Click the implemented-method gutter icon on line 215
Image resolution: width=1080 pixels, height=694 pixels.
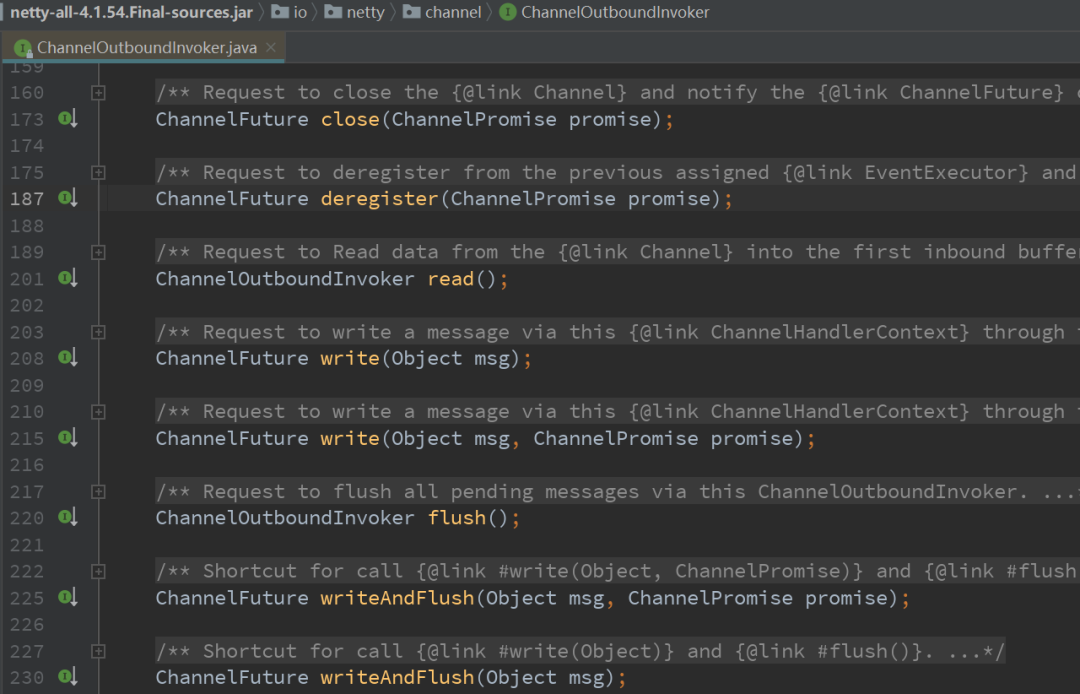coord(68,438)
